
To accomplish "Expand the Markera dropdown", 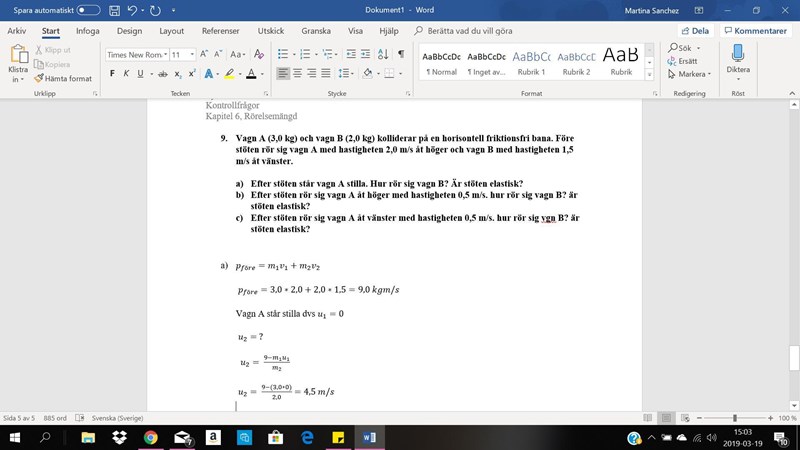I will tap(691, 74).
